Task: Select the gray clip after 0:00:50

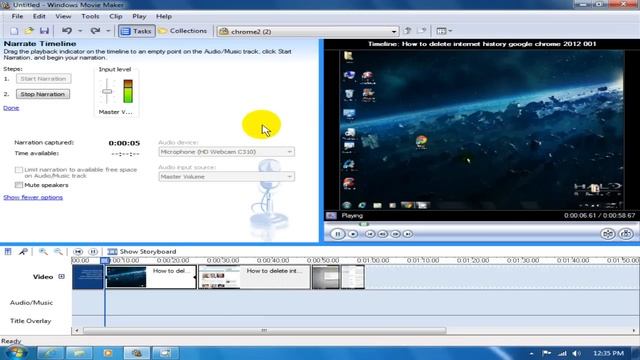Action: point(326,277)
